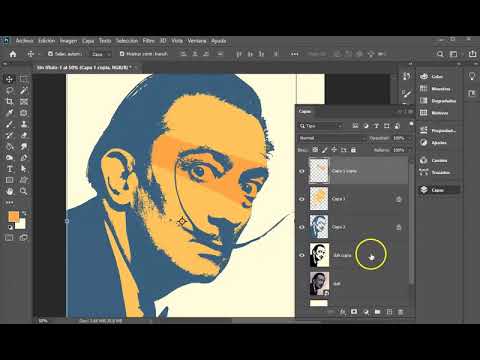Click the Search magnifier icon at top right

(x=440, y=54)
